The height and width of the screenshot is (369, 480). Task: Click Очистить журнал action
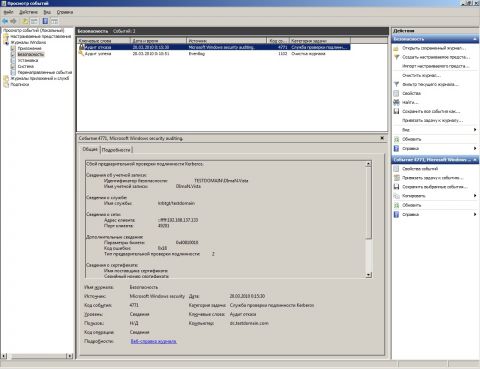[421, 75]
